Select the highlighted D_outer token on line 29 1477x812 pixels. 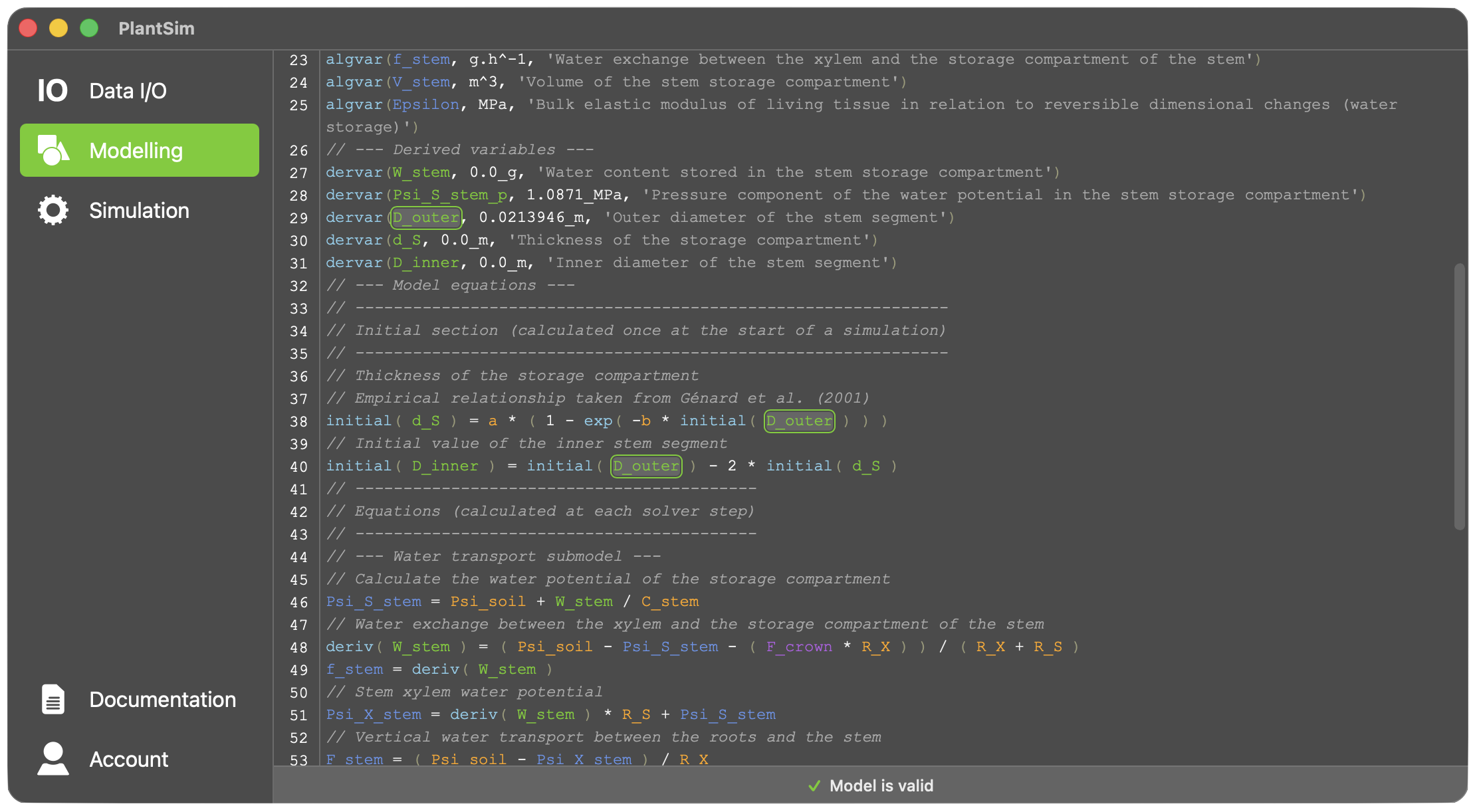(425, 217)
